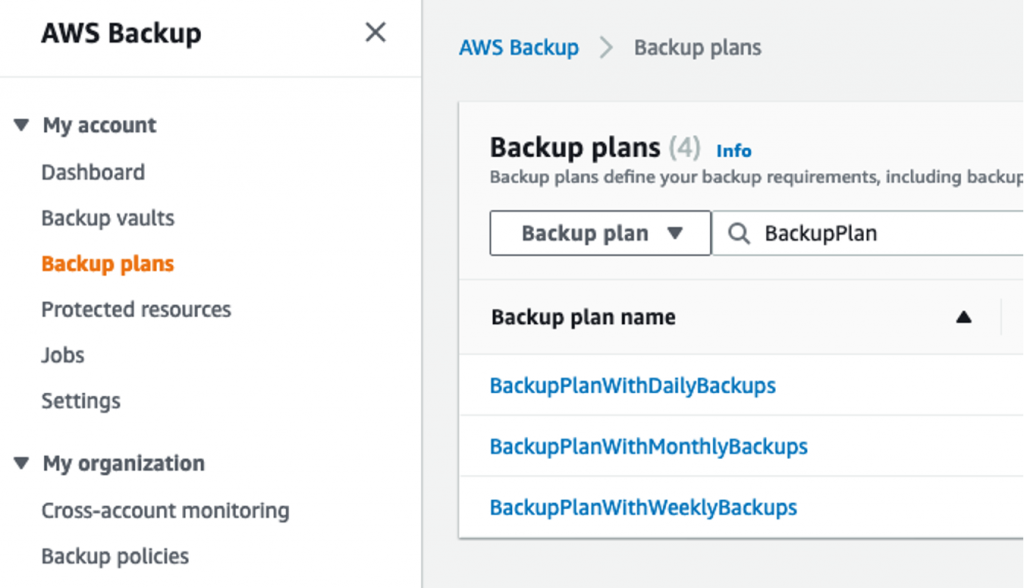This screenshot has width=1024, height=588.
Task: Open Settings in the sidebar
Action: [x=81, y=401]
